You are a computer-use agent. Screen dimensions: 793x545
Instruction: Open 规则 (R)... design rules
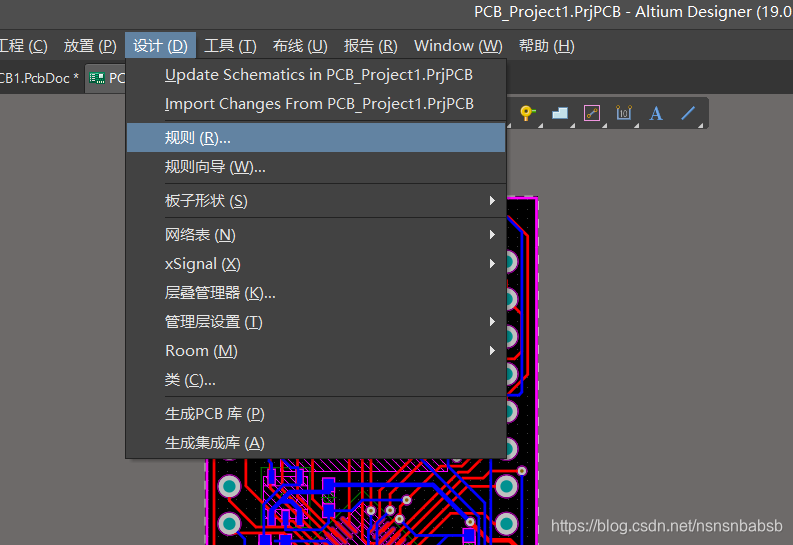316,138
